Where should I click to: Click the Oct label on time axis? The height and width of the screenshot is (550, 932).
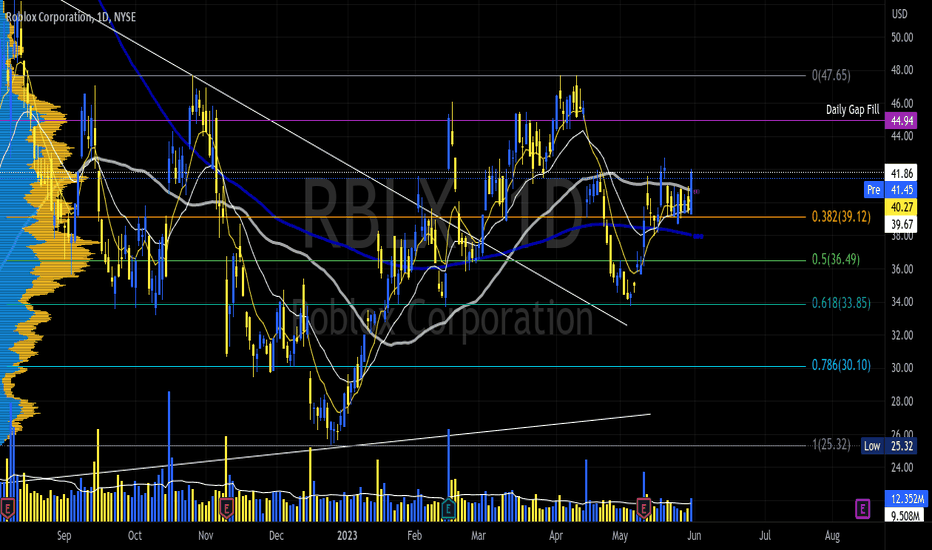135,536
